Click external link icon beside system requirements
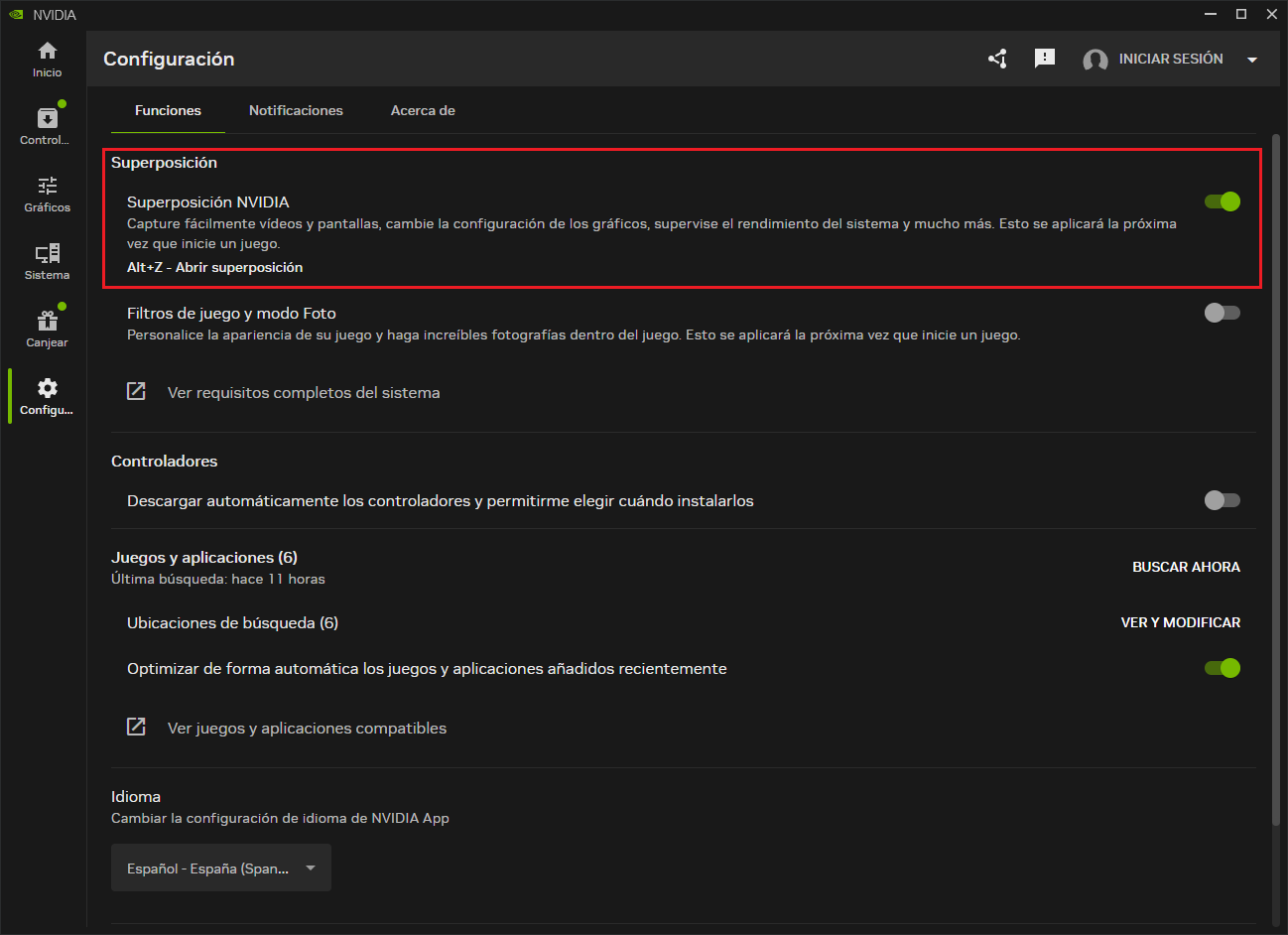This screenshot has width=1288, height=935. pos(137,391)
